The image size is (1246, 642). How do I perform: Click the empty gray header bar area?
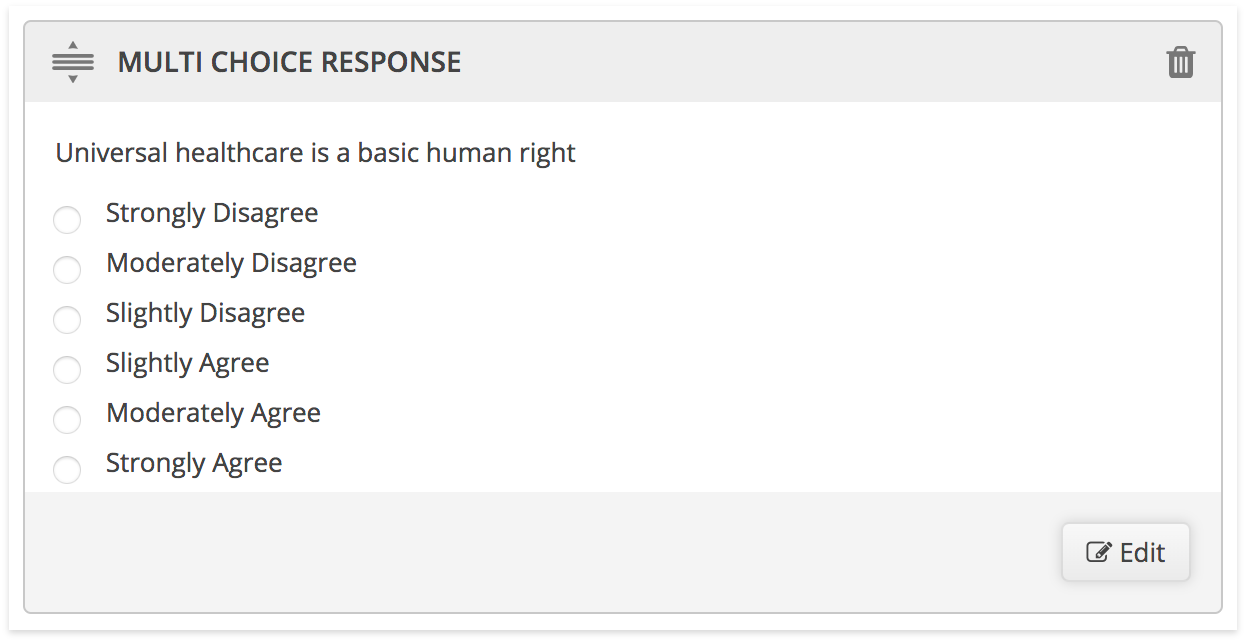(x=810, y=62)
